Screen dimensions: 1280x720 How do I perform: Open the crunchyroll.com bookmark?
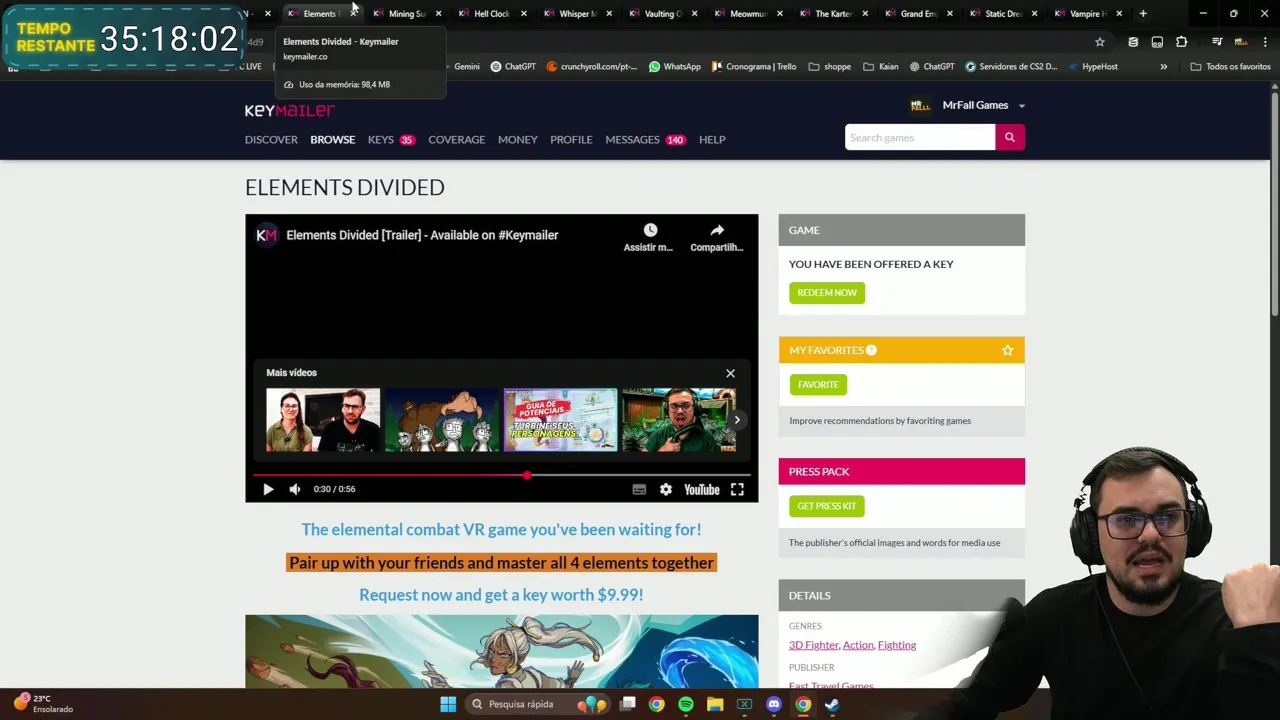click(592, 67)
